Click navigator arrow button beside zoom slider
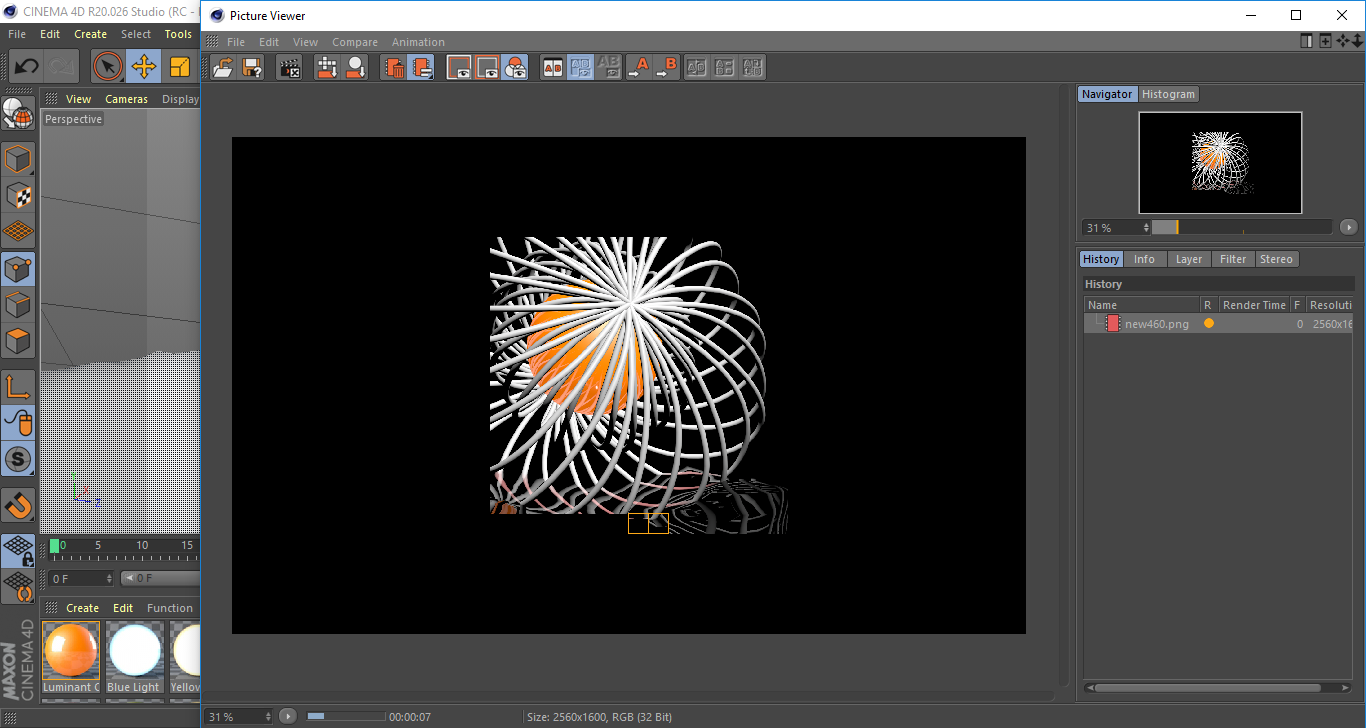 click(1349, 227)
